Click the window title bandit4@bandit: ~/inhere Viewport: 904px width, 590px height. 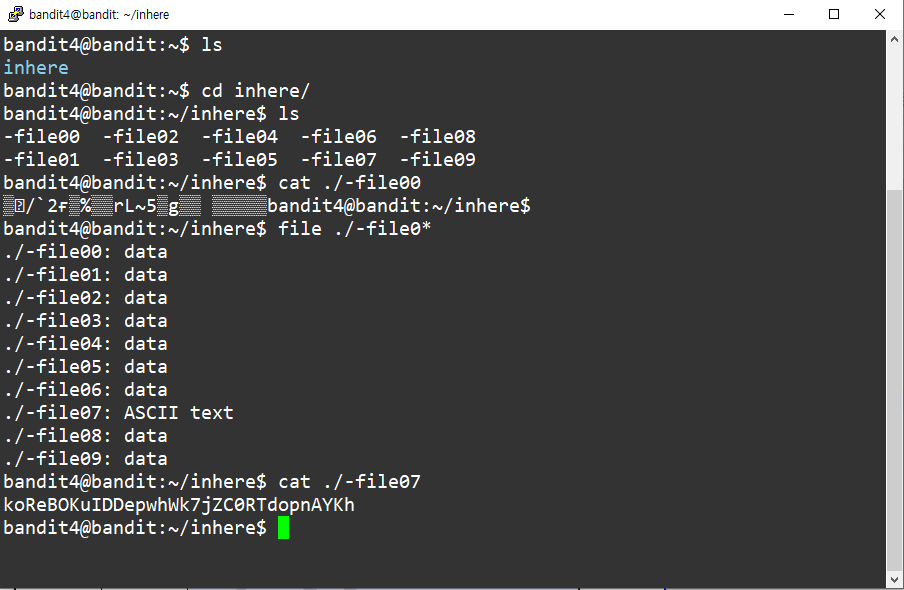pos(99,14)
